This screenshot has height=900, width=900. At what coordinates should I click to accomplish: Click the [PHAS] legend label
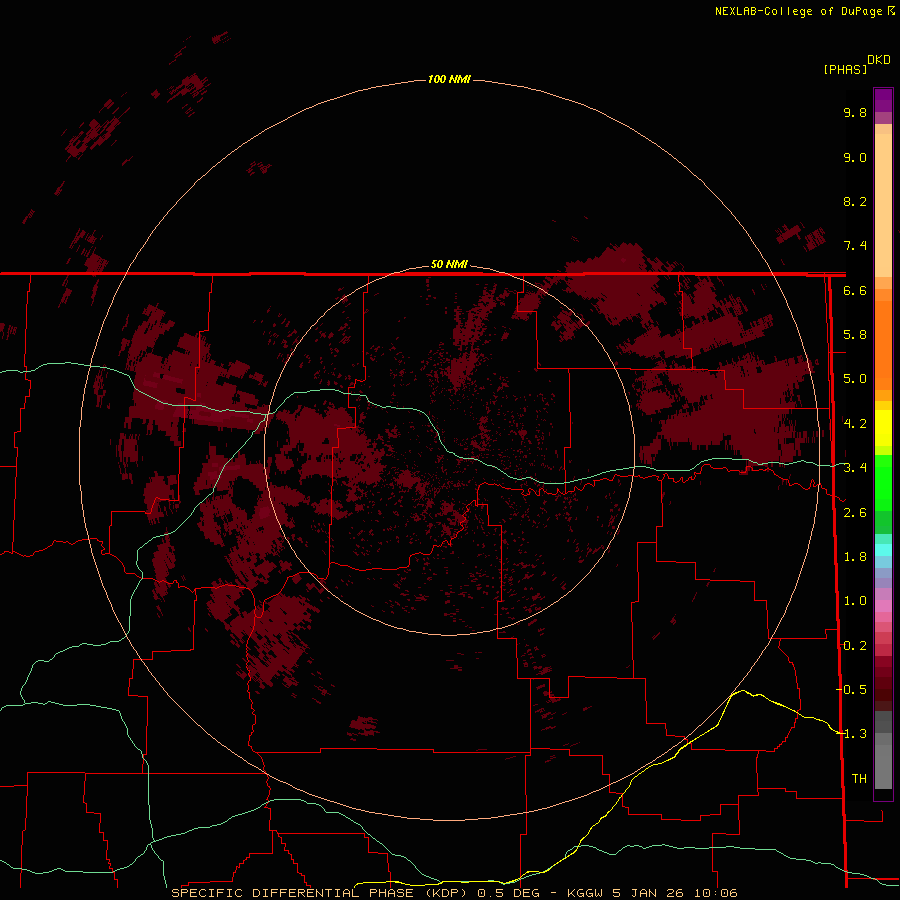pos(845,69)
